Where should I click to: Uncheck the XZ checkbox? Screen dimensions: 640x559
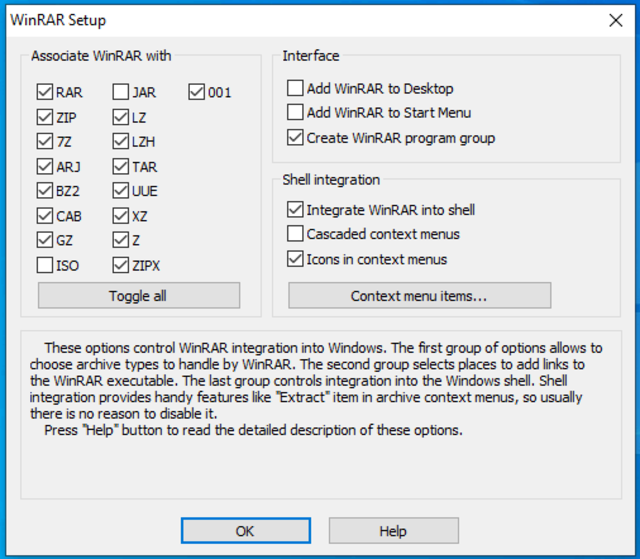pos(121,216)
